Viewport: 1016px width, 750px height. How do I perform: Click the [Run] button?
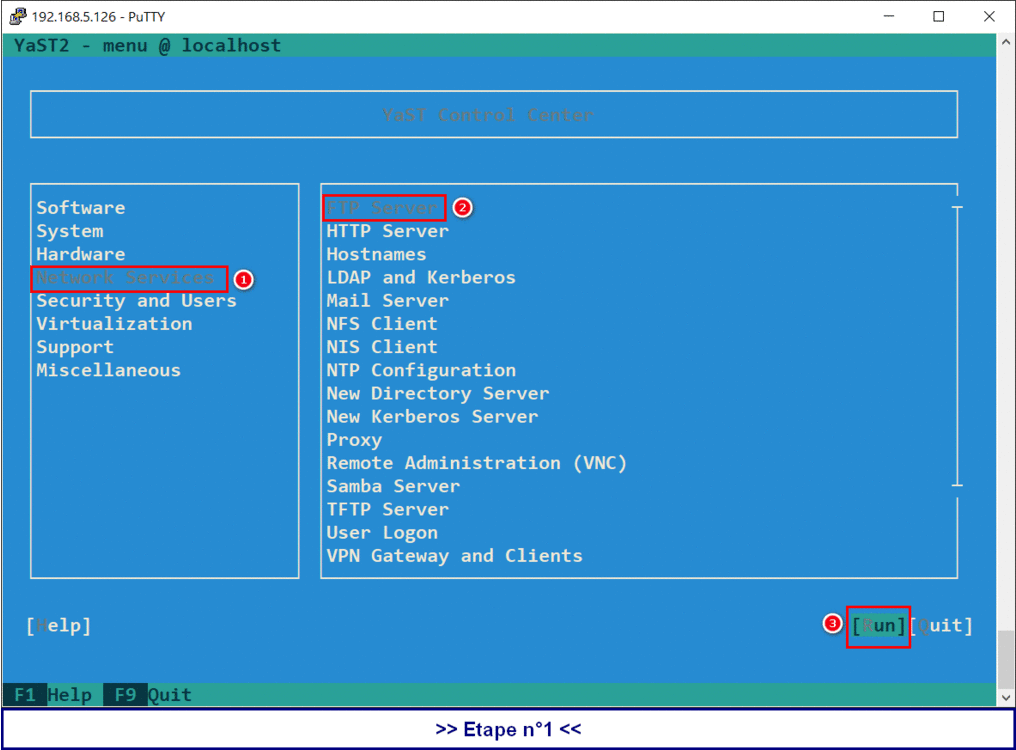[879, 626]
